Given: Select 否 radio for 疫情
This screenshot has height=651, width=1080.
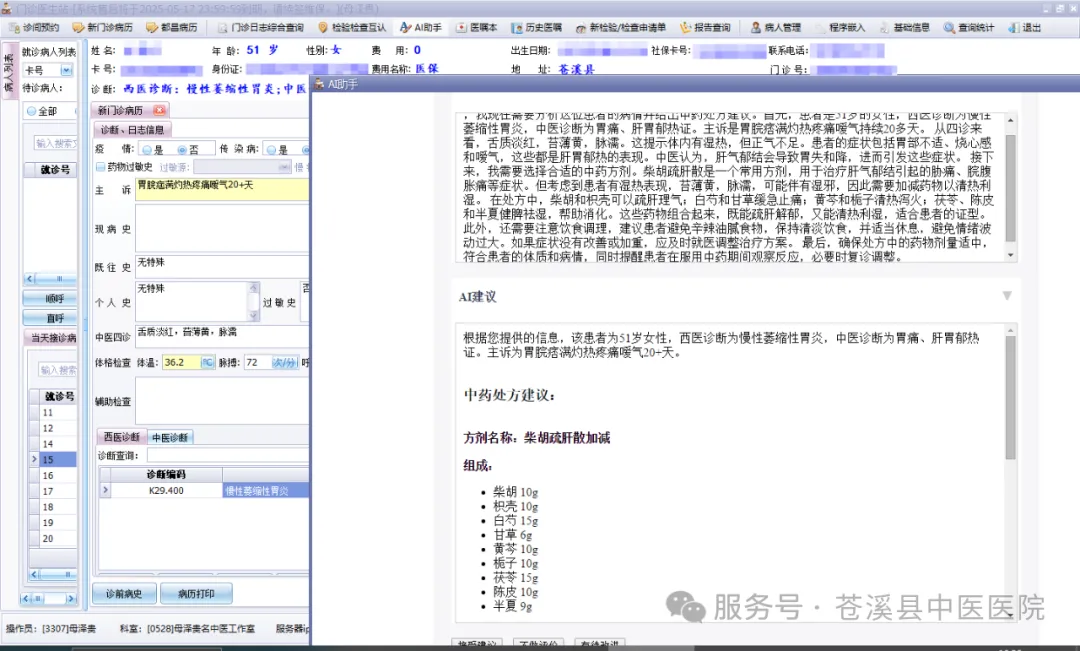Looking at the screenshot, I should point(182,149).
